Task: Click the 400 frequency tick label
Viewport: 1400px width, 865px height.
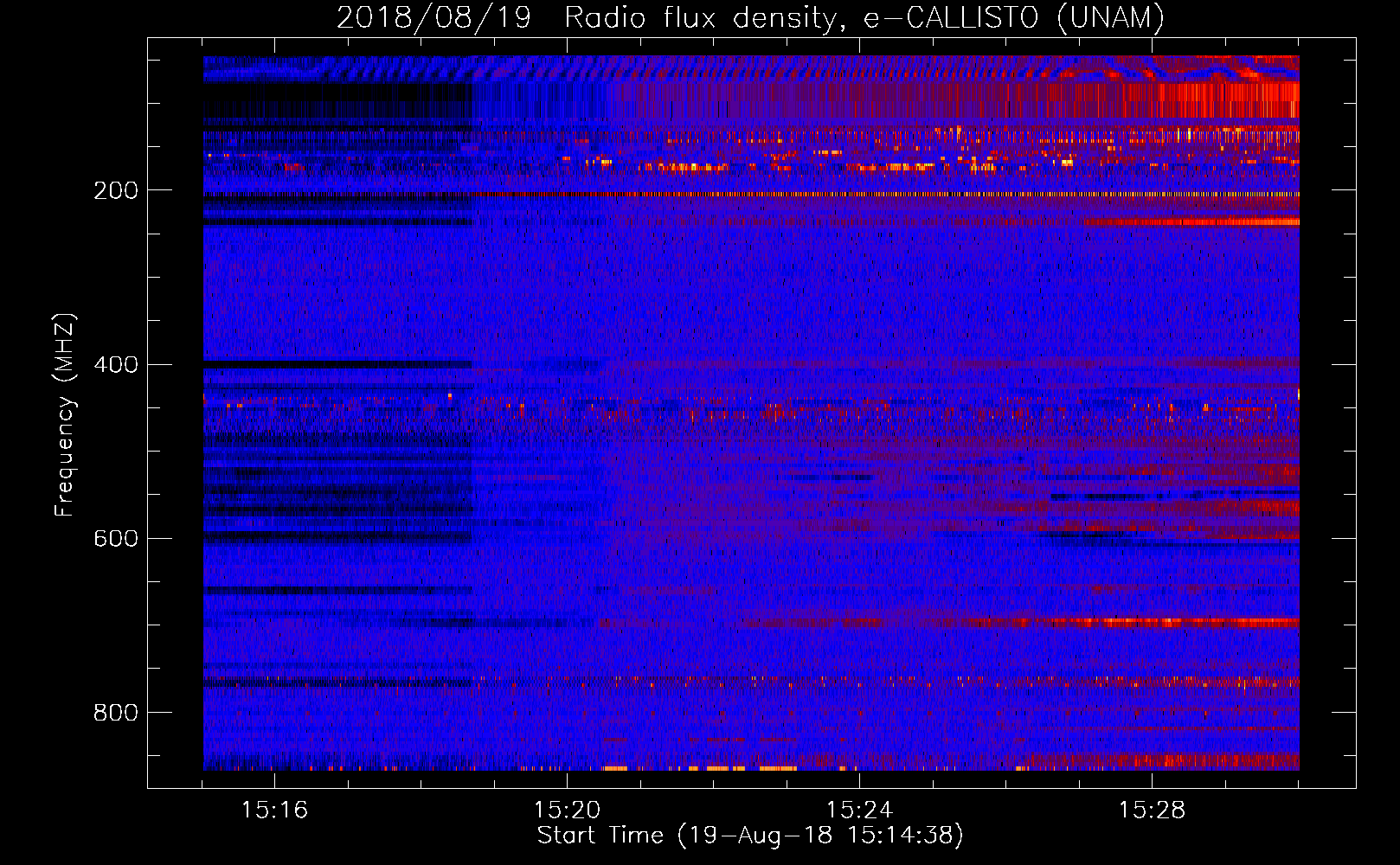Action: tap(115, 364)
